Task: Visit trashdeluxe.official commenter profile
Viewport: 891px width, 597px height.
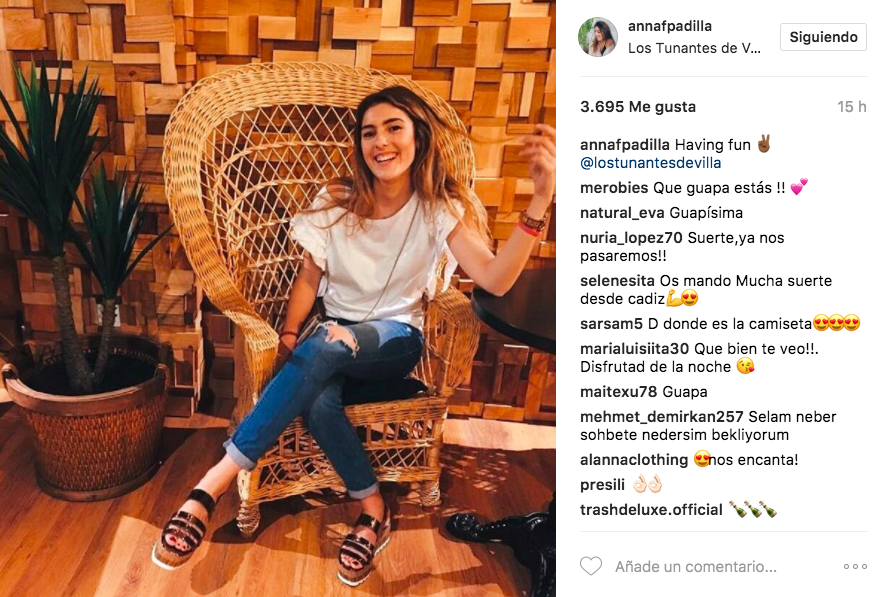Action: [x=651, y=510]
